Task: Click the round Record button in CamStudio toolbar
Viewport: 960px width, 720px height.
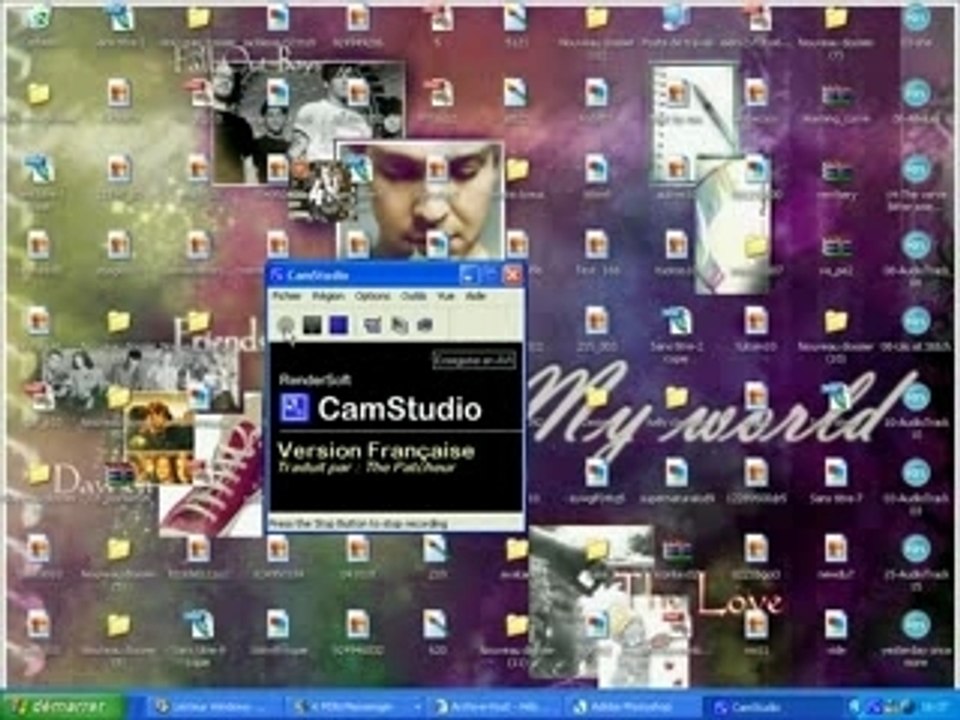Action: click(x=285, y=324)
